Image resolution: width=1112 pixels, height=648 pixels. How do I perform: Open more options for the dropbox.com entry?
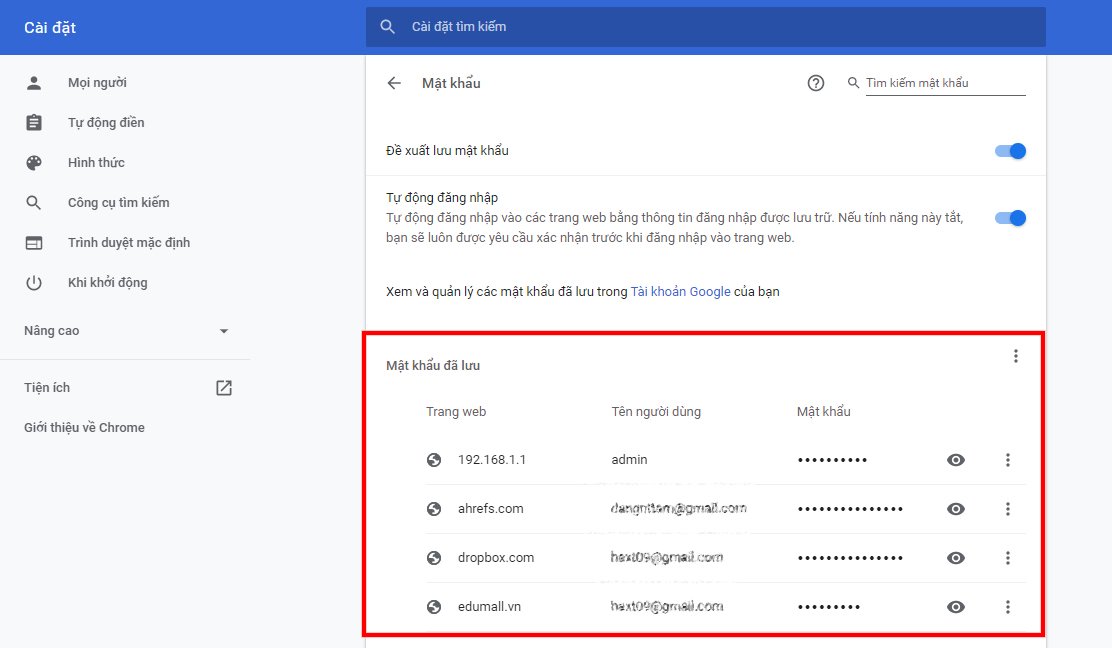[x=1008, y=558]
